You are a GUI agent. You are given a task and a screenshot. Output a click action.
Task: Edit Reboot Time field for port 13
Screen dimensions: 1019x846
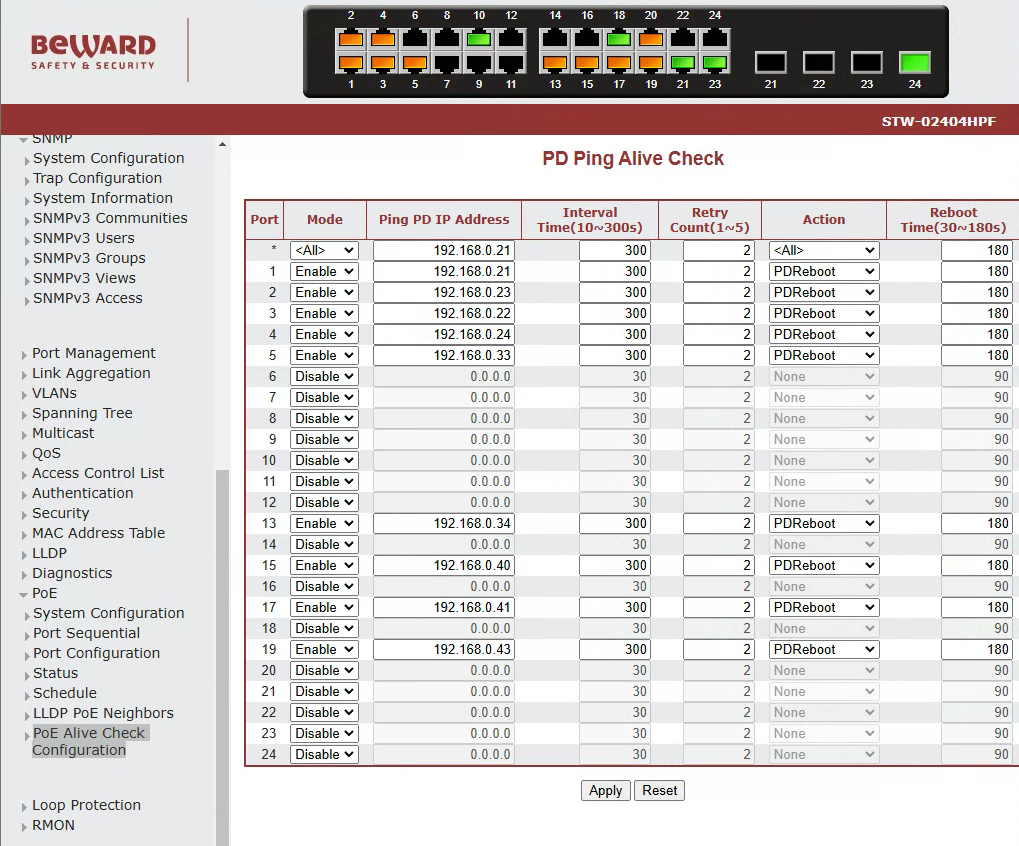977,523
